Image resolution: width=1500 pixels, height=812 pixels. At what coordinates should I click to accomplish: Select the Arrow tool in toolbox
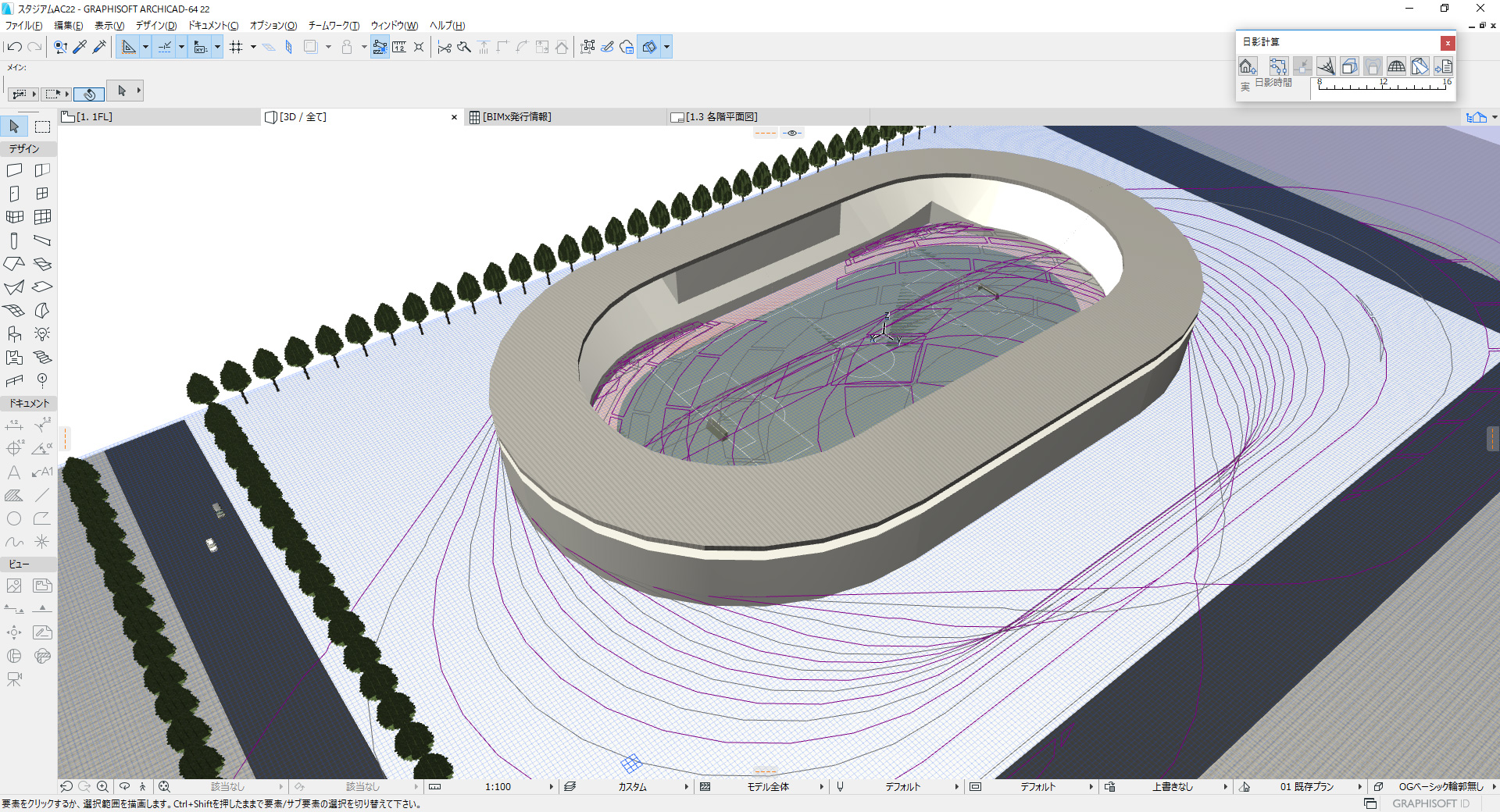[14, 126]
